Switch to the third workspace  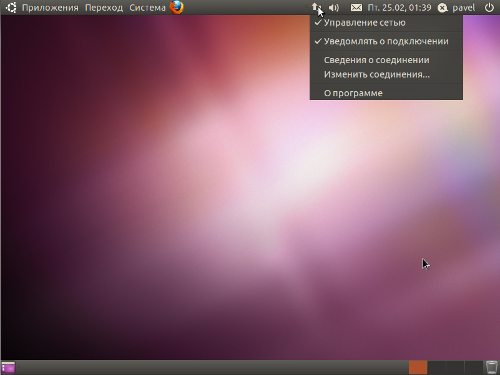(455, 367)
